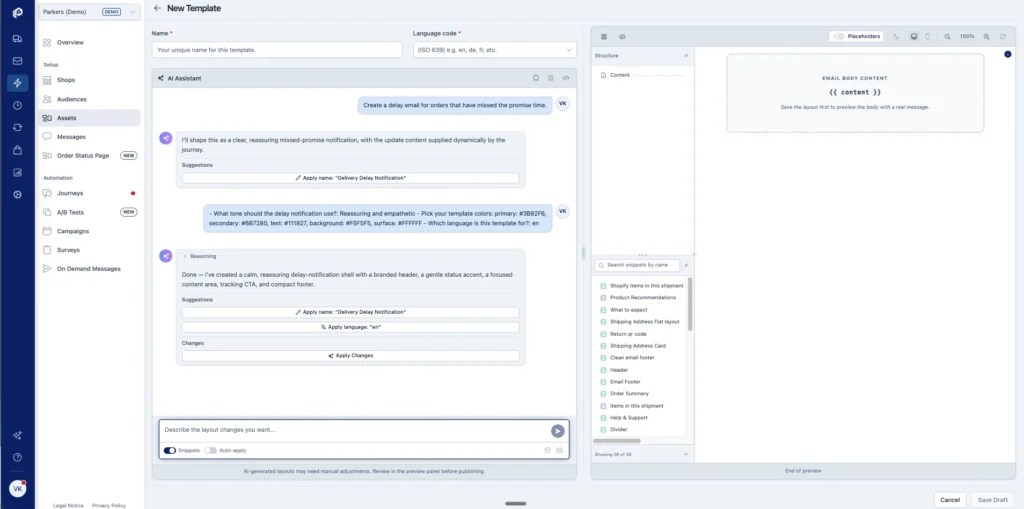Click the Search snippets by name field
Image resolution: width=1024 pixels, height=509 pixels.
coord(637,265)
